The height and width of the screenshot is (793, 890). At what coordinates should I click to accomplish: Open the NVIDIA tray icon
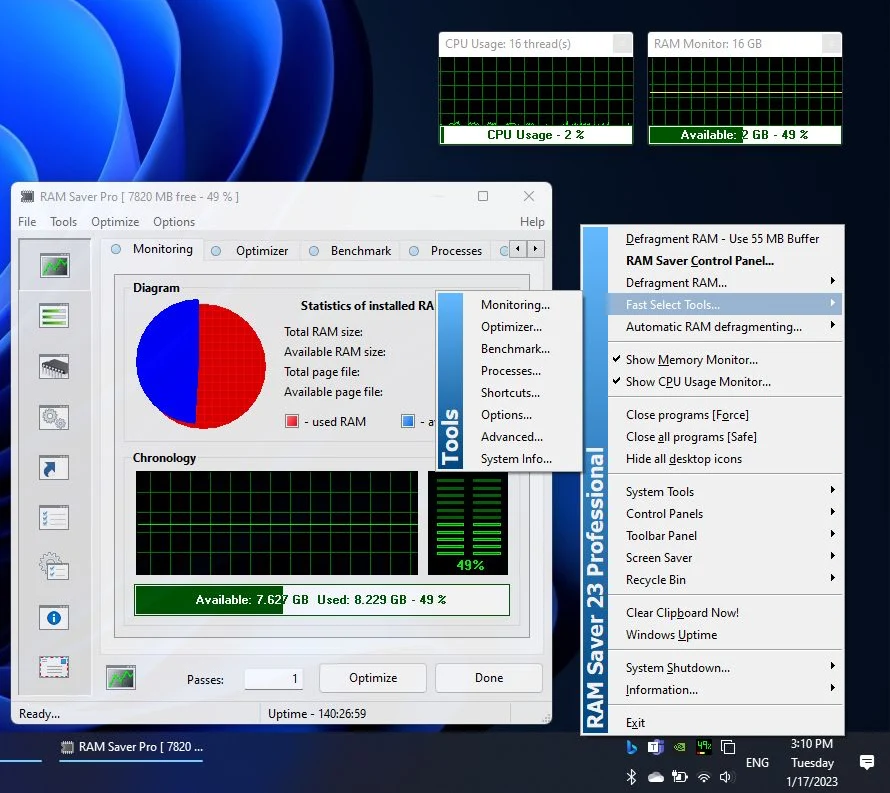click(x=679, y=747)
